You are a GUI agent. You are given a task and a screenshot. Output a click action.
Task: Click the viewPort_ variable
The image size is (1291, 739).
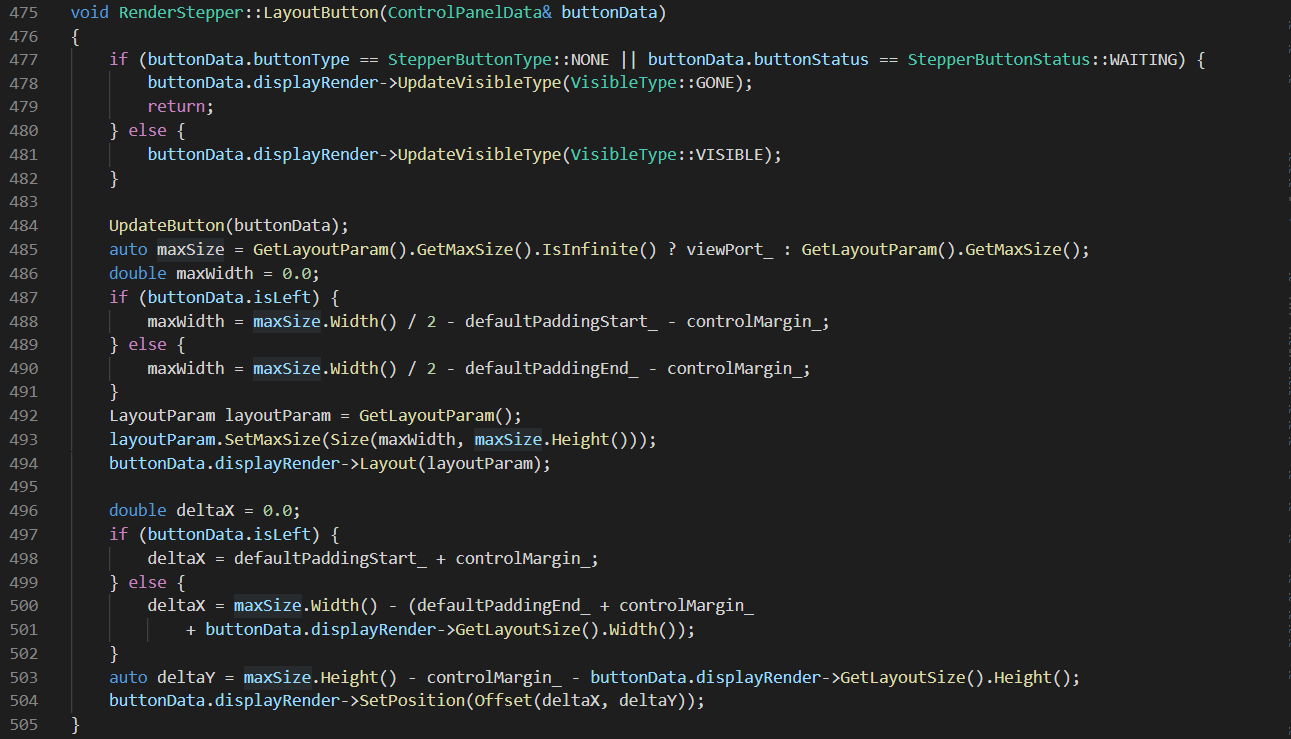coord(730,250)
